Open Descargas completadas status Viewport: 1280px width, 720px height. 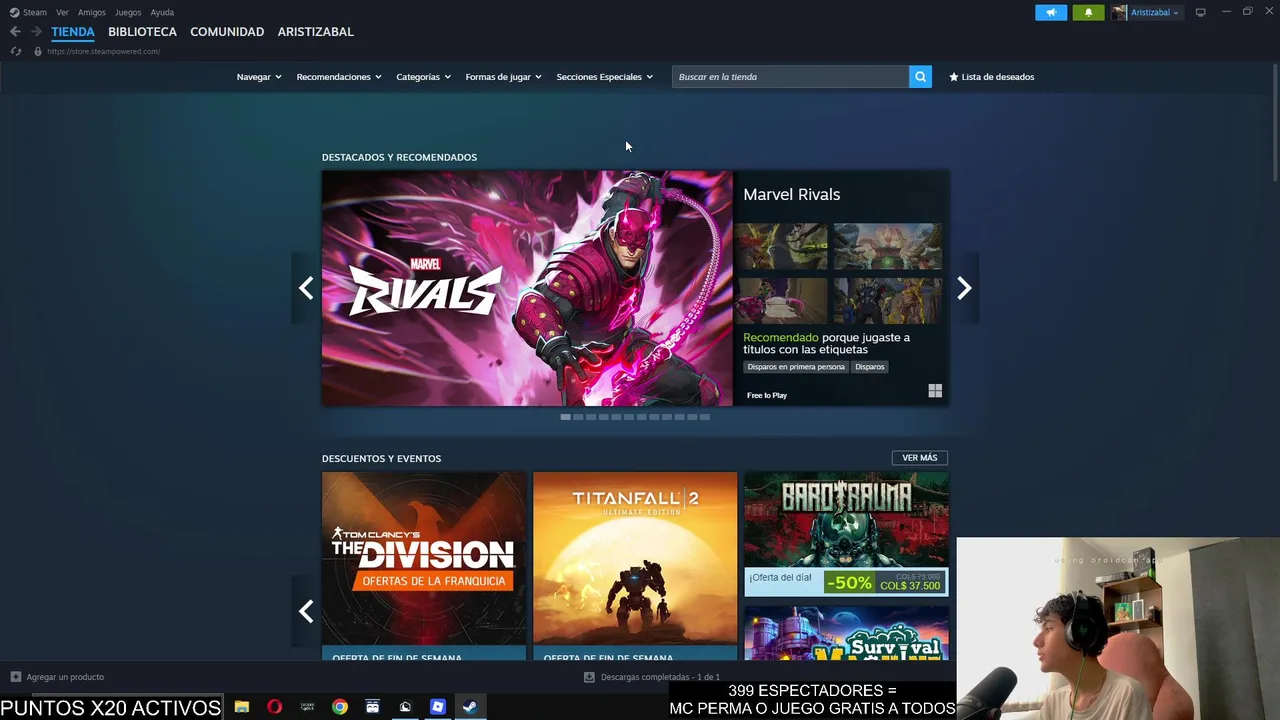pyautogui.click(x=660, y=677)
